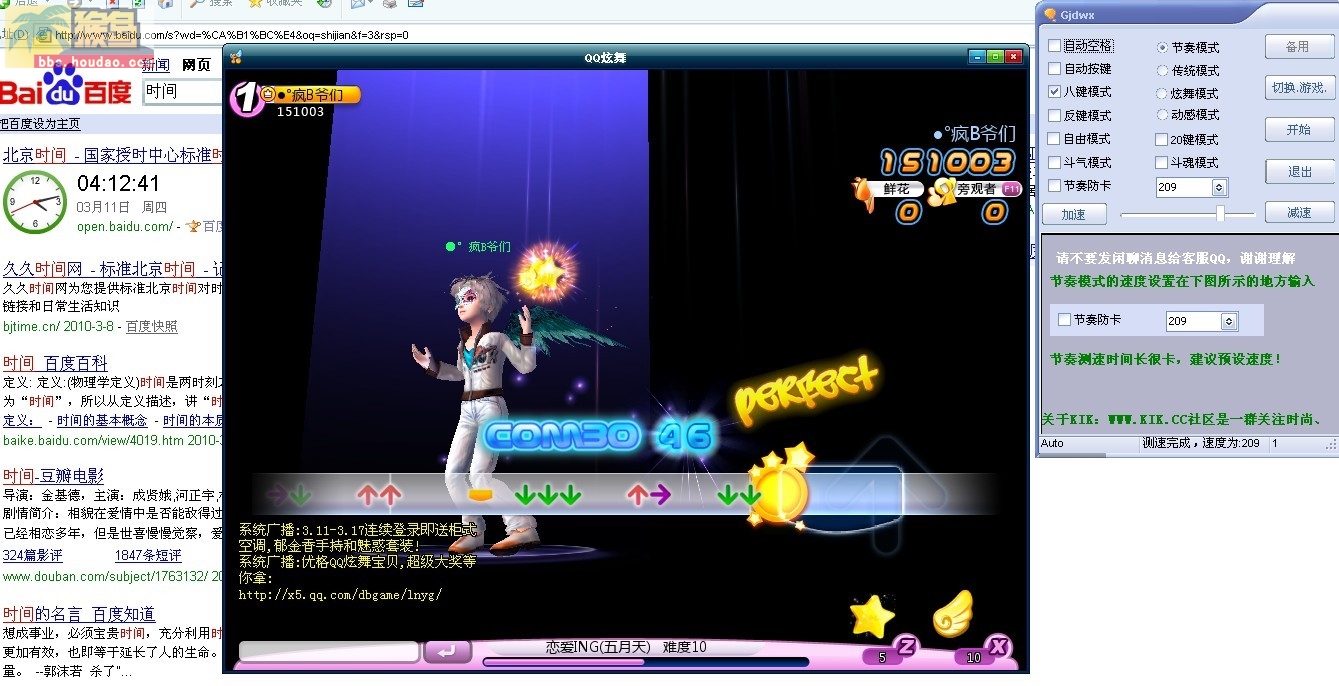Use the yellow star item on Z key

coord(871,616)
